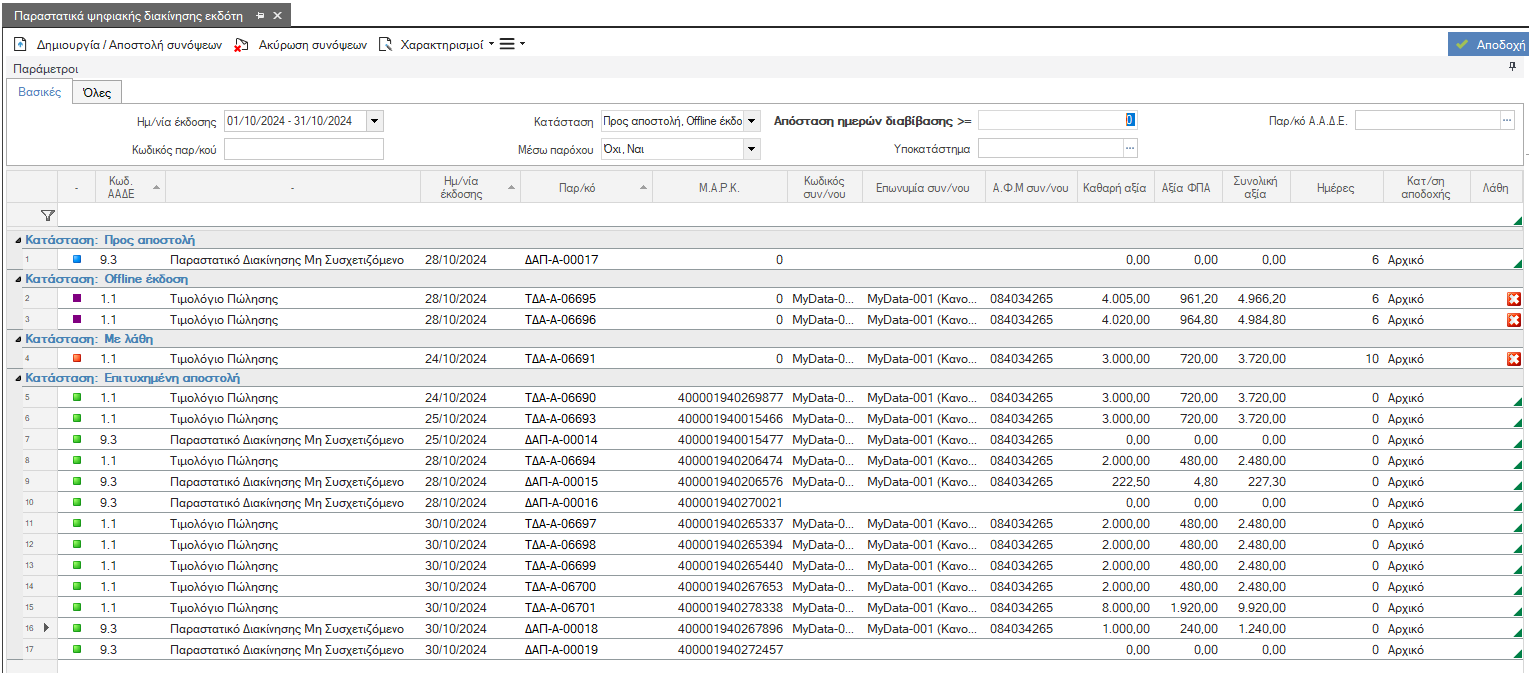Open the Παρ/κό Α.Α.Δ.Ε. lookup ellipsis button
Screen dimensions: 1529x673
[x=1507, y=121]
